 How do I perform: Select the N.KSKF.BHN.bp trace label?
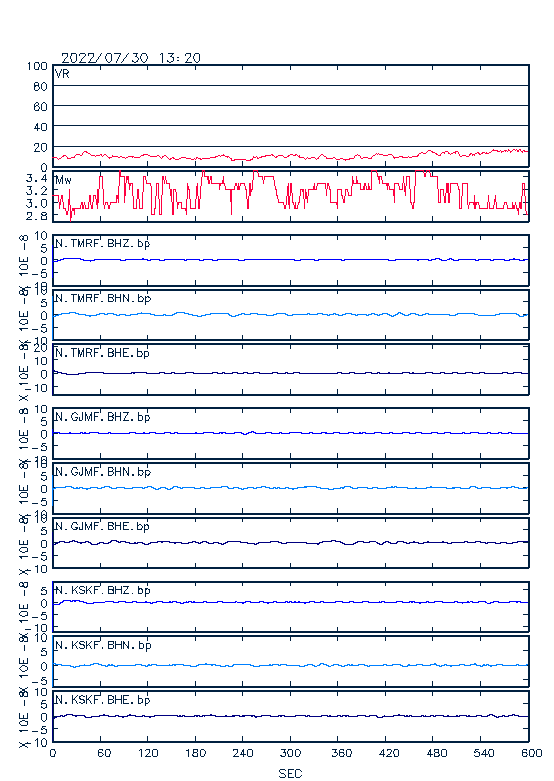point(103,645)
